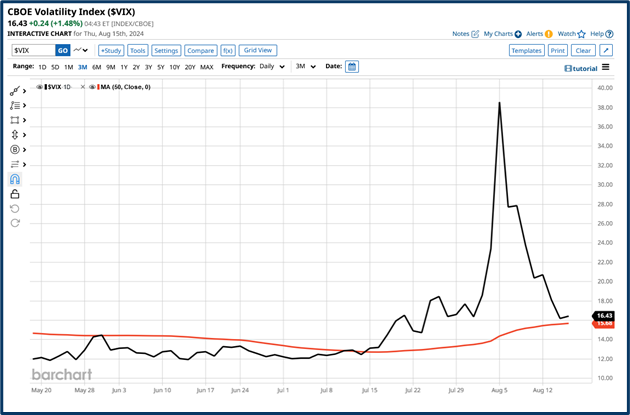Toggle the lock drawings padlock icon

14,194
